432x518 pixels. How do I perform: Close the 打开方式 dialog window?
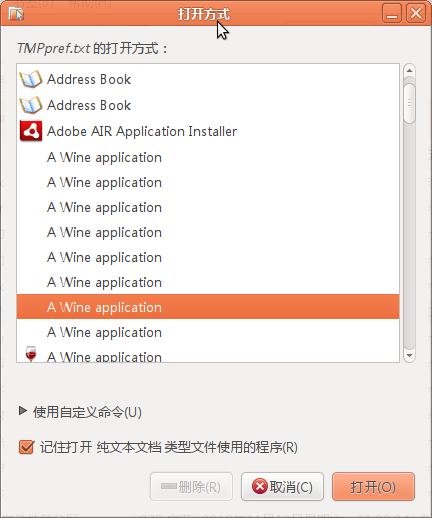pyautogui.click(x=416, y=14)
